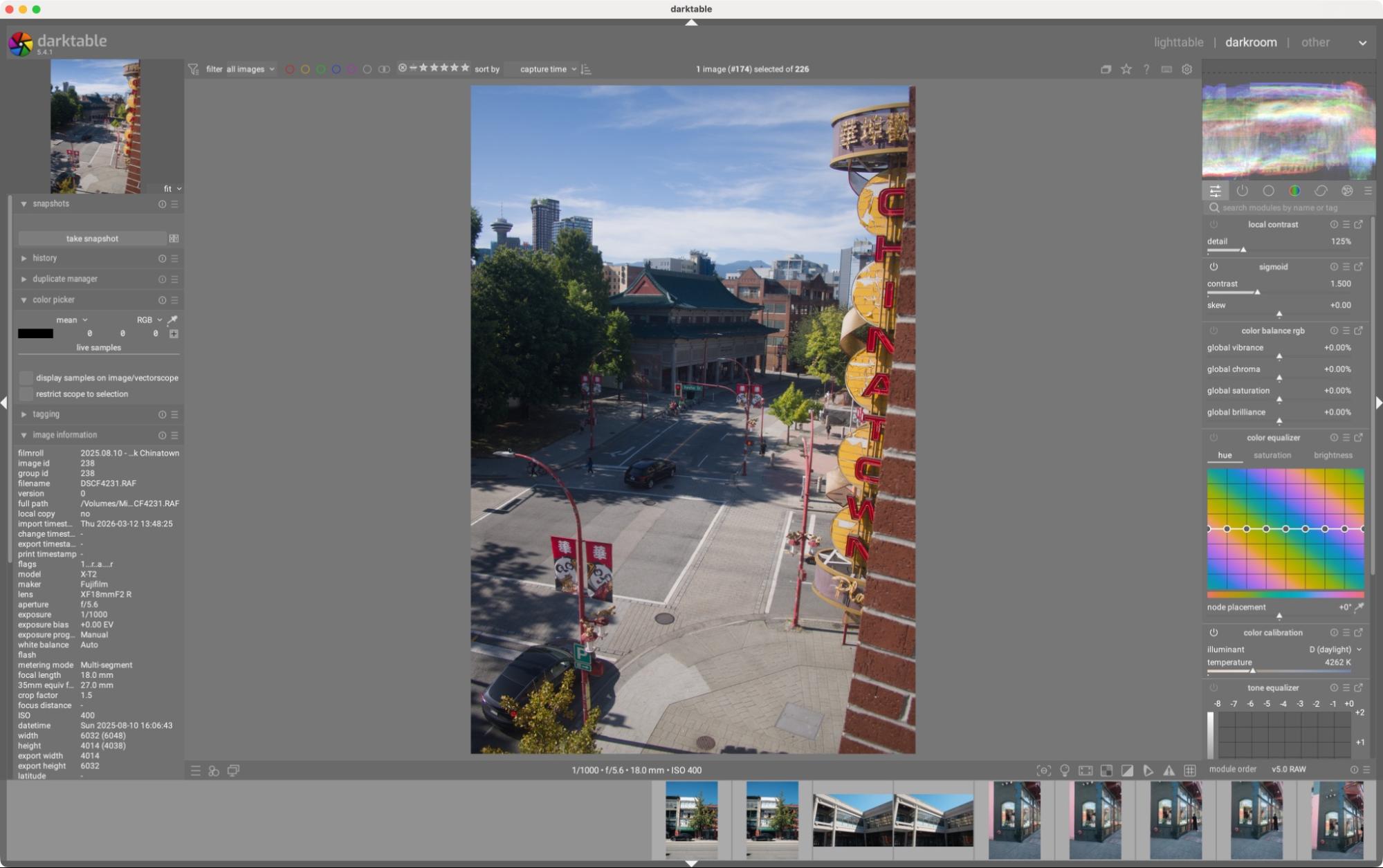Viewport: 1383px width, 868px height.
Task: Open the illuminant dropdown in color calibration
Action: coord(1330,649)
